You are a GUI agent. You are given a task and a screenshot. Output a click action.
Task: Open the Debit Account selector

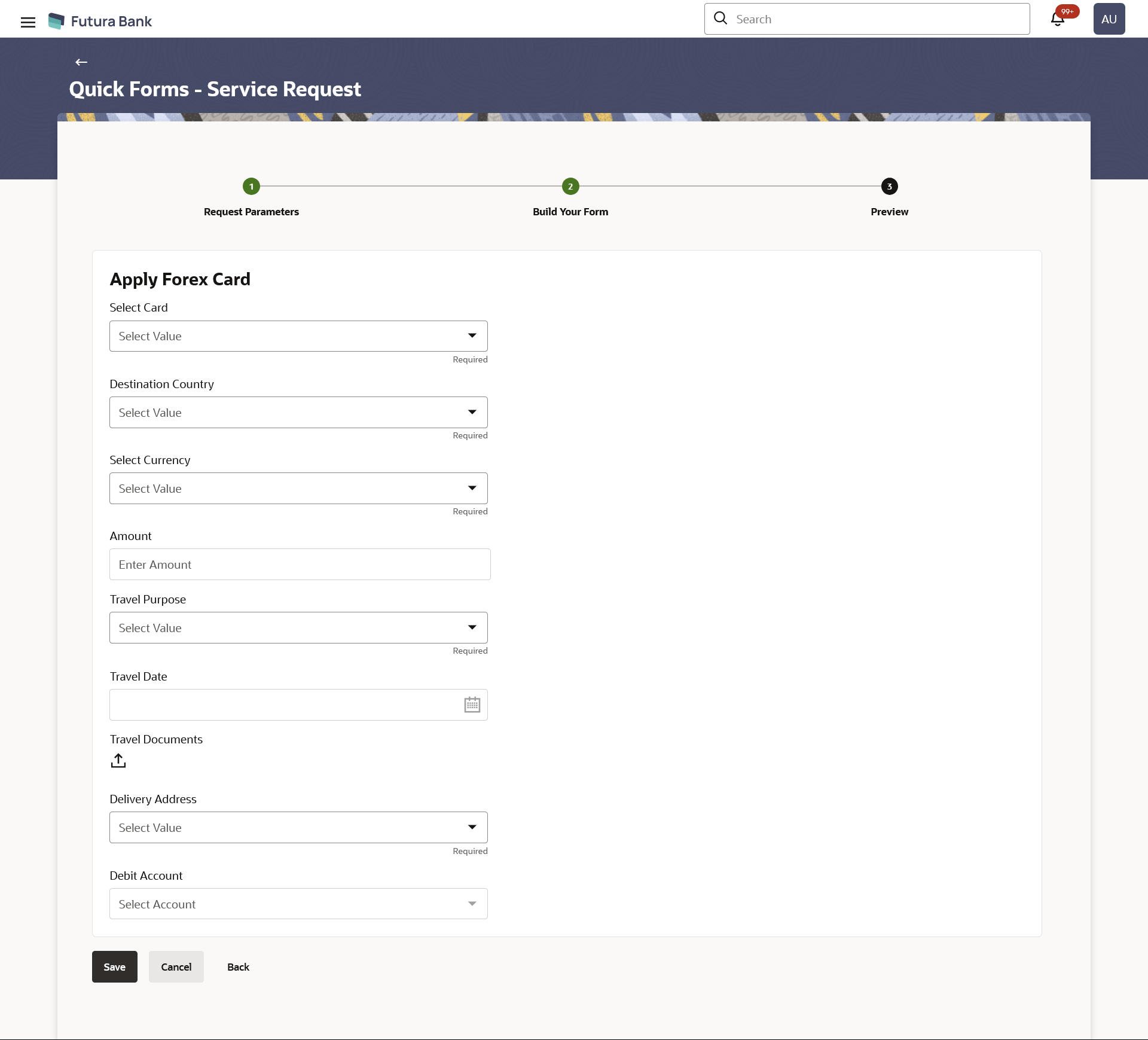click(298, 904)
